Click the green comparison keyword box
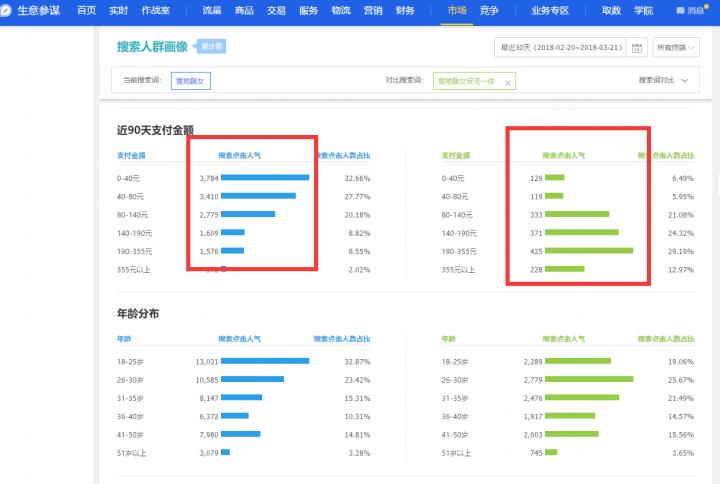The image size is (720, 484). [474, 81]
